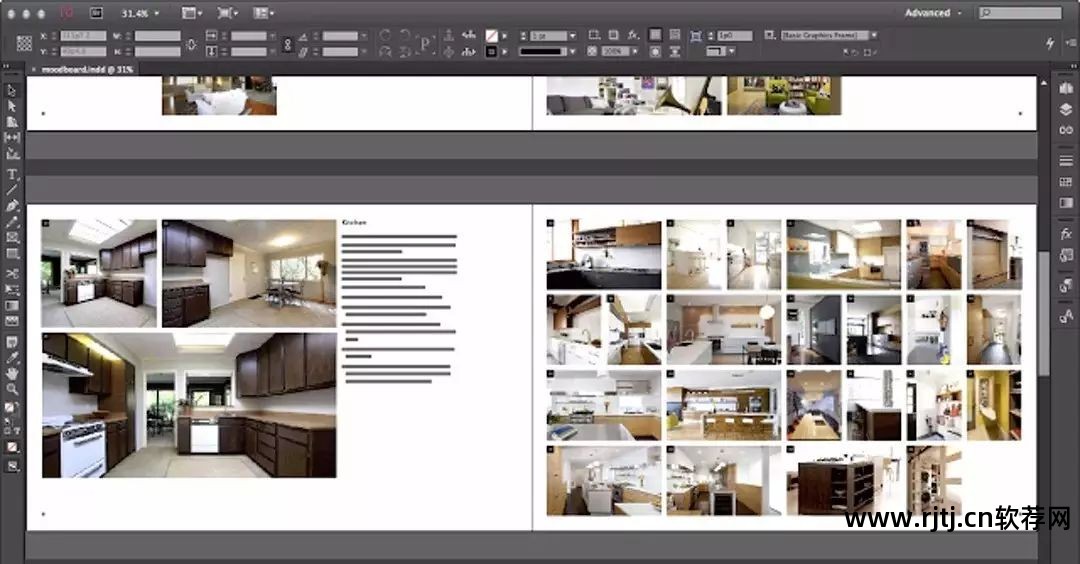Activate the Zoom magnifier tool
This screenshot has width=1080, height=564.
pos(12,389)
